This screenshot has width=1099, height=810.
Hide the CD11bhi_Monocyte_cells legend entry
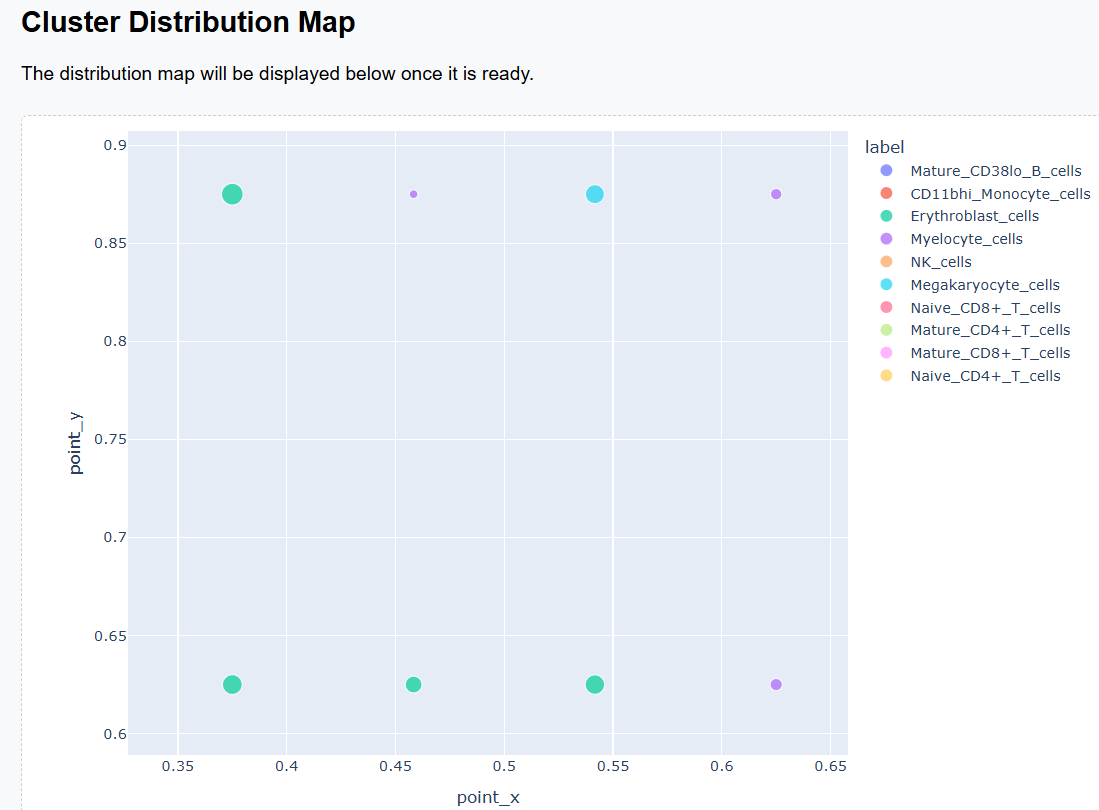click(x=999, y=194)
